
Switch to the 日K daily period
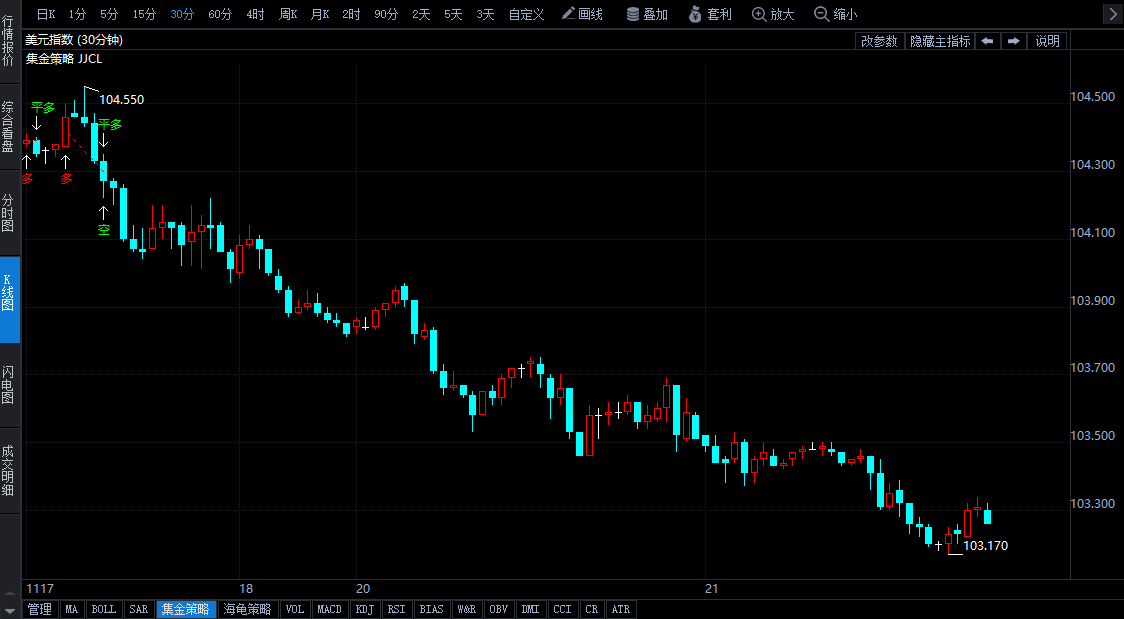(x=46, y=14)
